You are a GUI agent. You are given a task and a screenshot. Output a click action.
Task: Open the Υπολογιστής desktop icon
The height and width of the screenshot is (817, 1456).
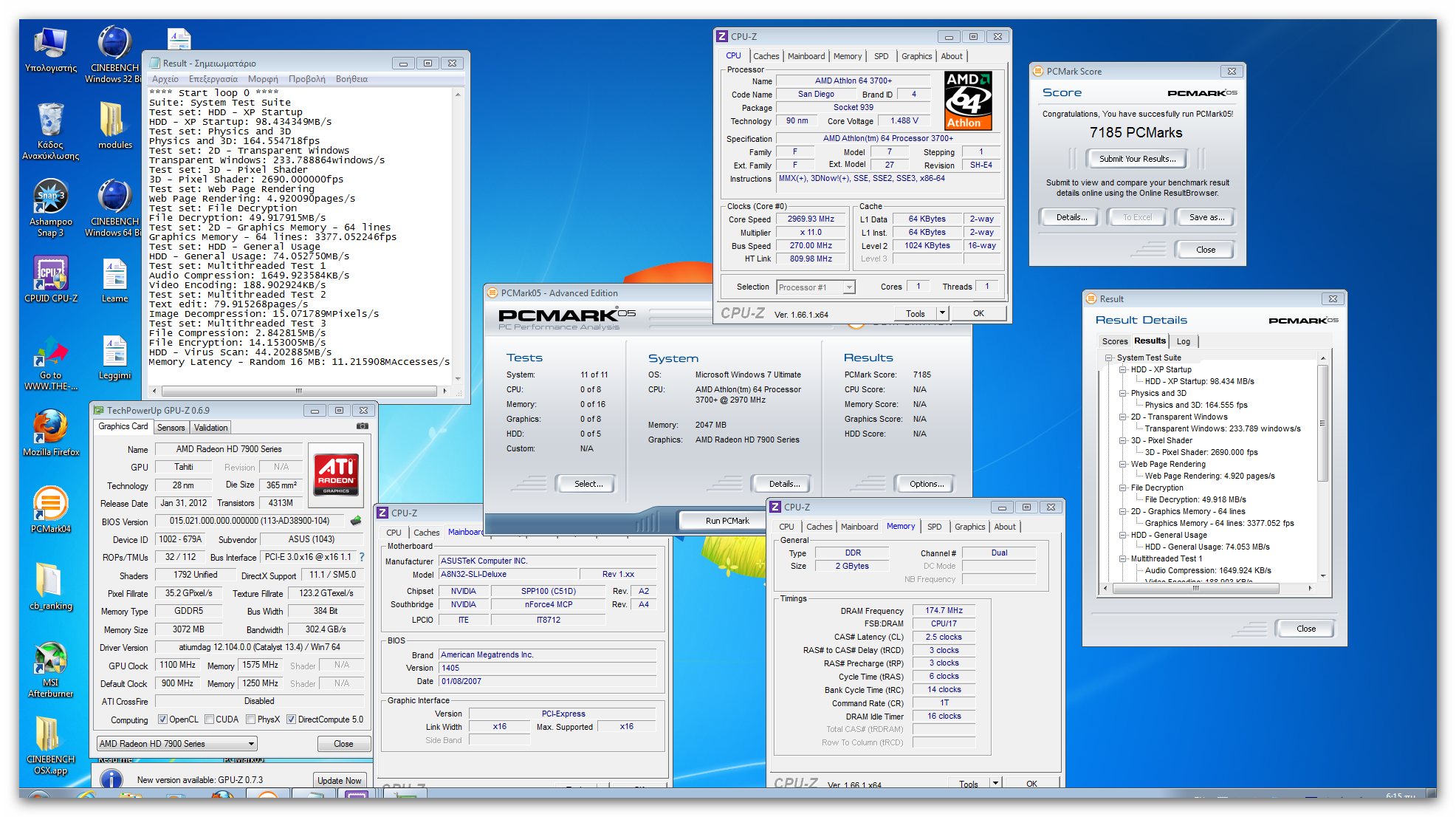50,50
